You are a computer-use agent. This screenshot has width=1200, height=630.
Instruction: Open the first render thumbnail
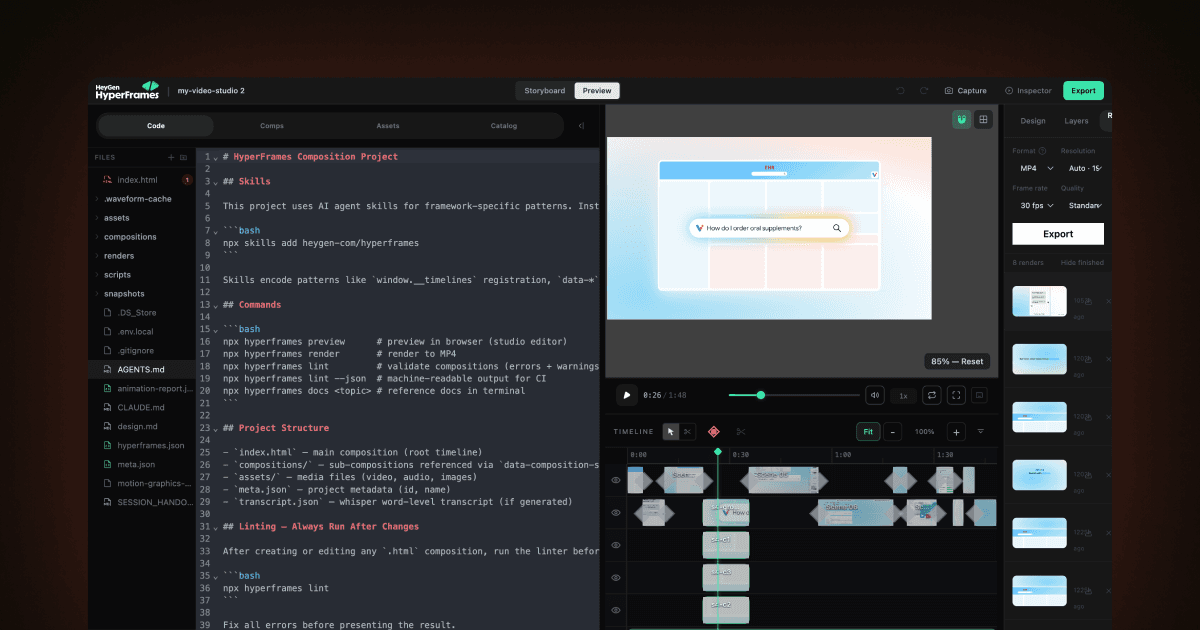pyautogui.click(x=1039, y=301)
